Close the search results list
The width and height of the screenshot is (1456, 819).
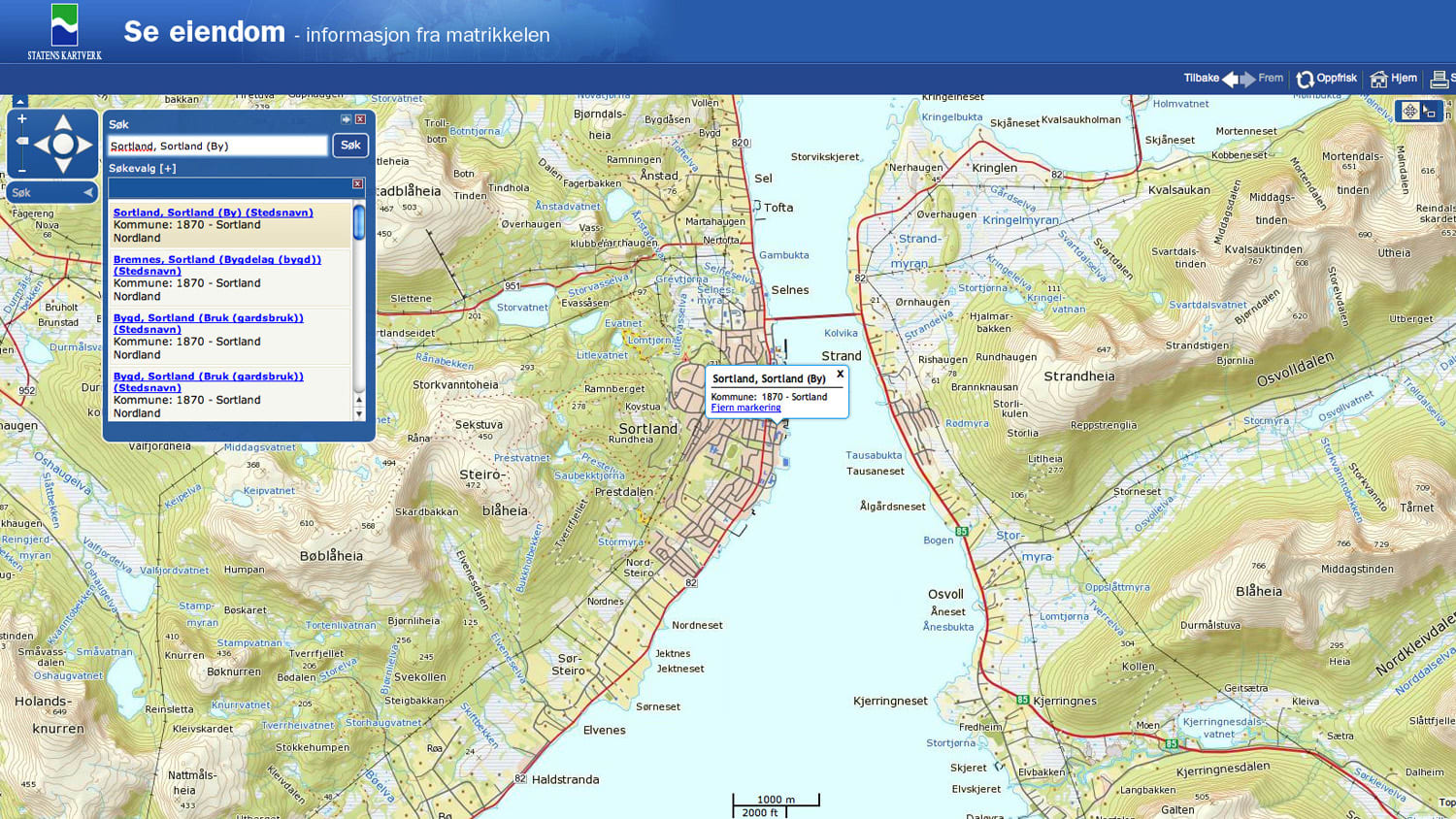point(357,183)
